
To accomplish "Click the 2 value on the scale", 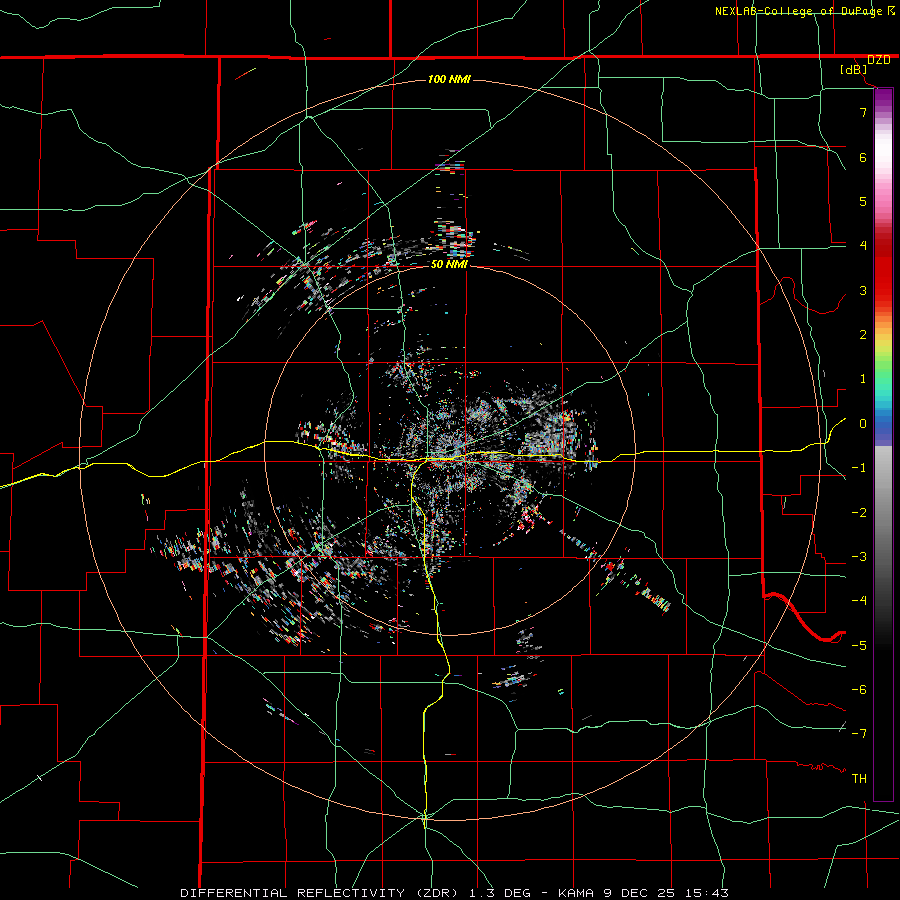I will click(x=863, y=335).
